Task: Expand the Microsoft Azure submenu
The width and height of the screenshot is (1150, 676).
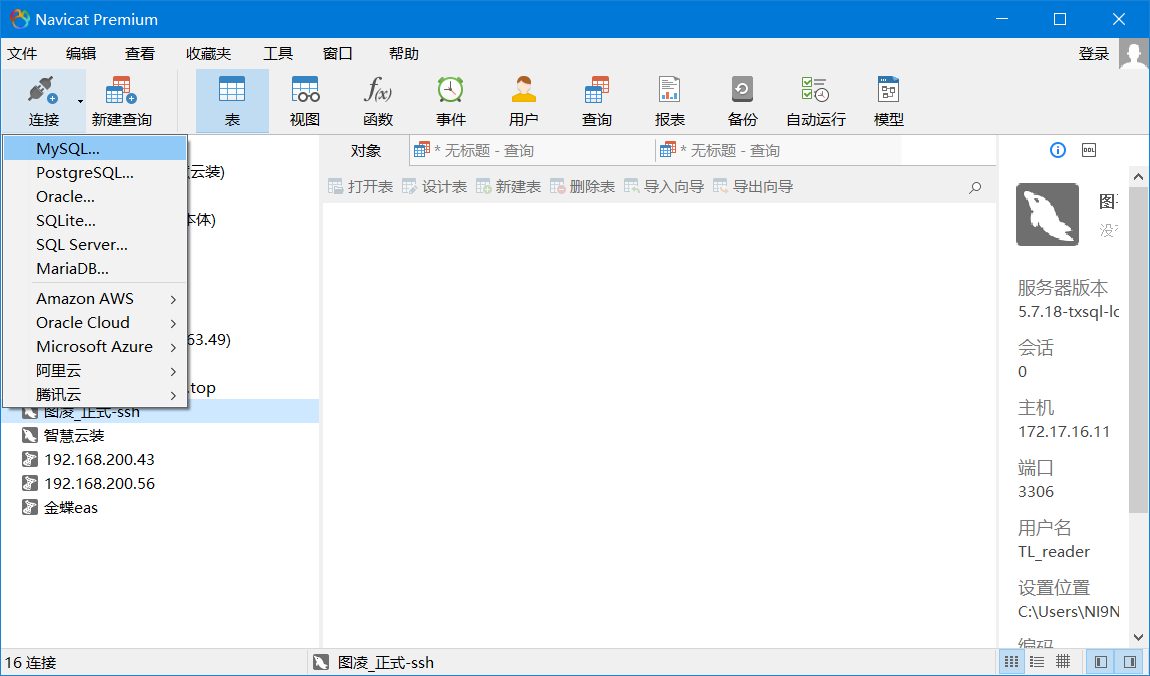Action: point(96,347)
